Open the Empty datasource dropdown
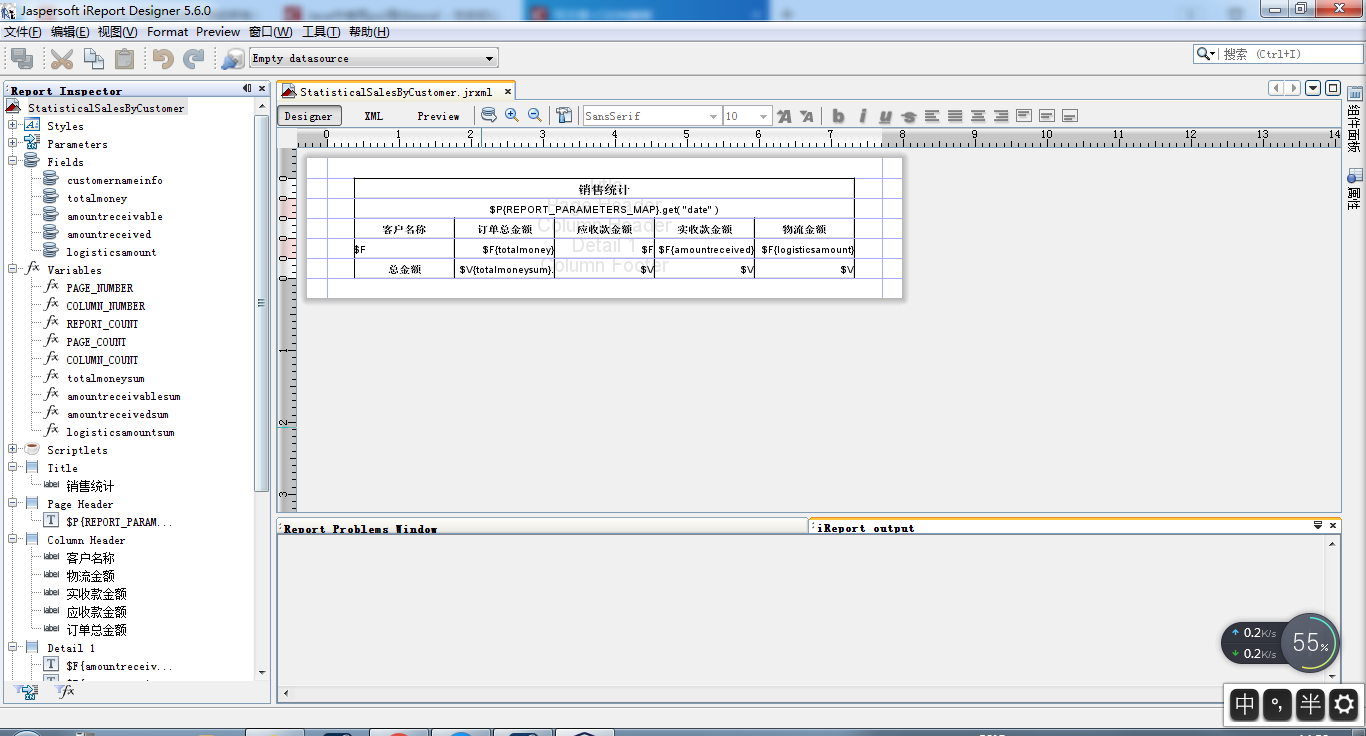This screenshot has height=736, width=1366. coord(487,57)
